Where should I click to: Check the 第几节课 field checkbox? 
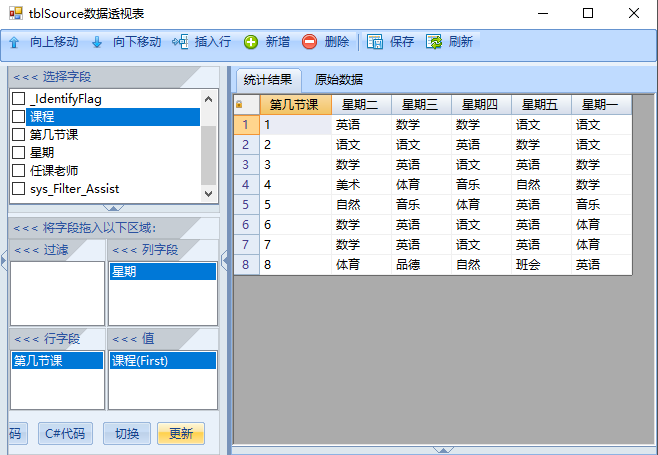coord(18,135)
